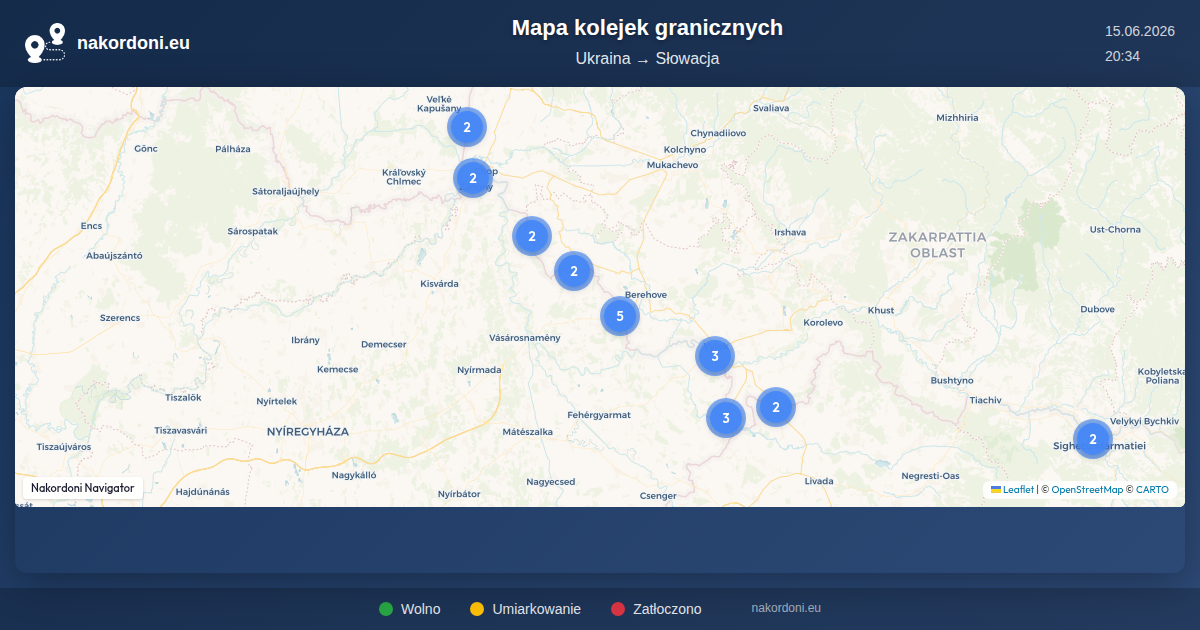Open the cluster marker near Veľké Kapušany

pos(467,127)
